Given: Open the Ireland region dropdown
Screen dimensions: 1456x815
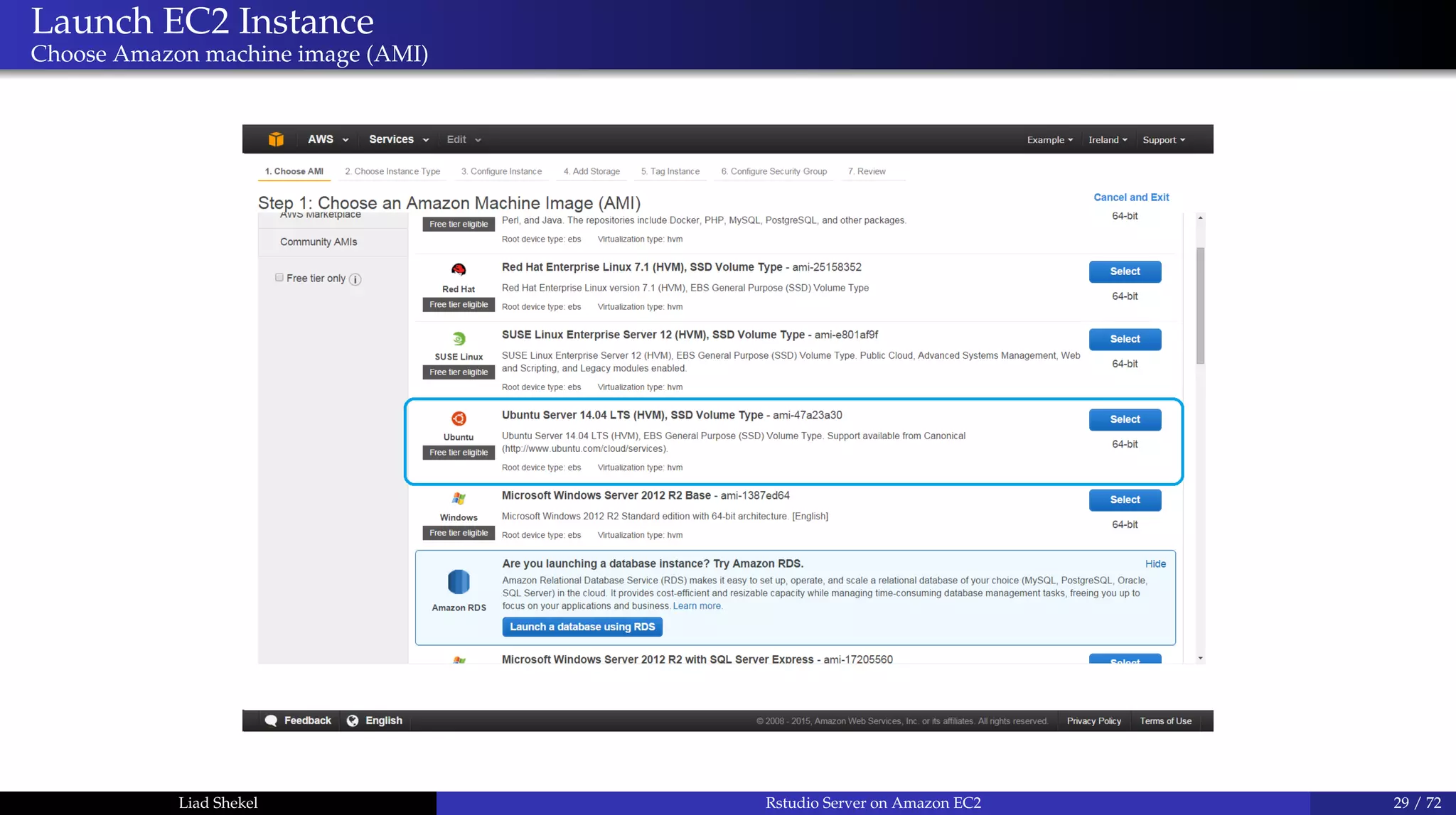Looking at the screenshot, I should pyautogui.click(x=1108, y=140).
